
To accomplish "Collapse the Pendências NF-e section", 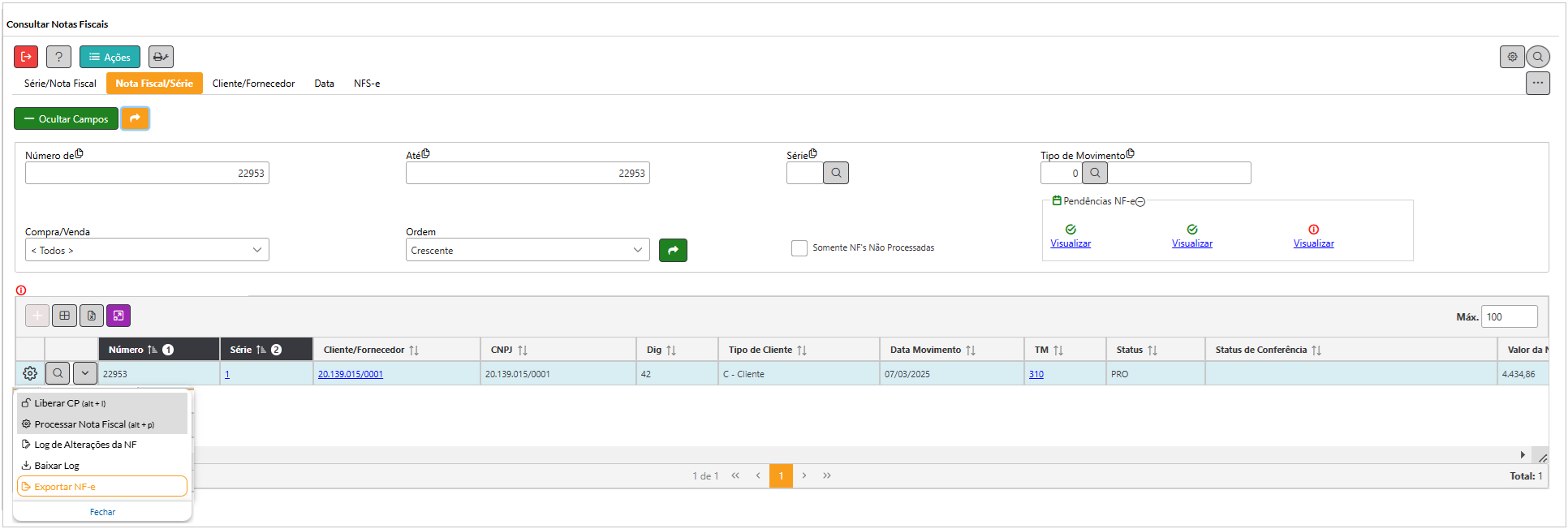I will (x=1140, y=202).
